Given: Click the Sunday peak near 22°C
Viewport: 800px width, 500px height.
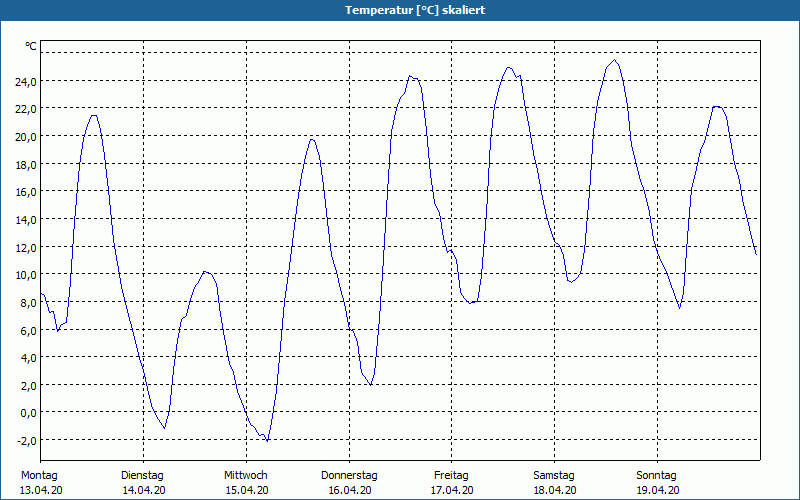Looking at the screenshot, I should coord(717,107).
